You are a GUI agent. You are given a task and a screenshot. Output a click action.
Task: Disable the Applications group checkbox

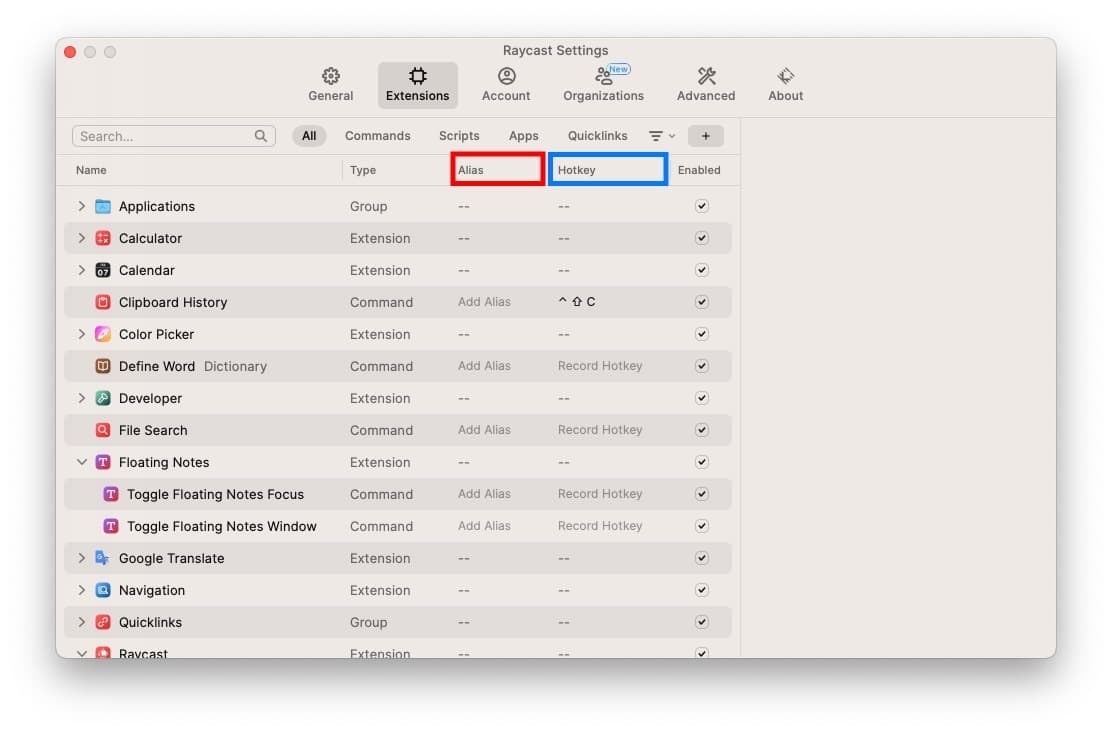(701, 206)
